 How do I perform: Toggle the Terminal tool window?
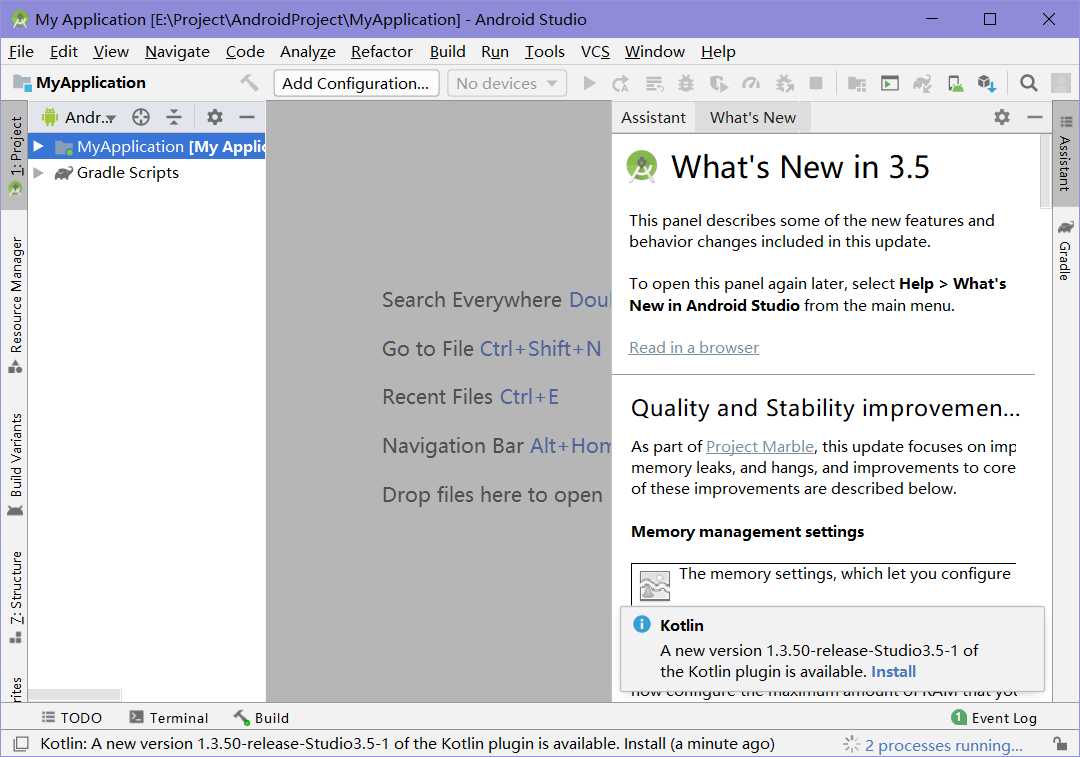(169, 718)
